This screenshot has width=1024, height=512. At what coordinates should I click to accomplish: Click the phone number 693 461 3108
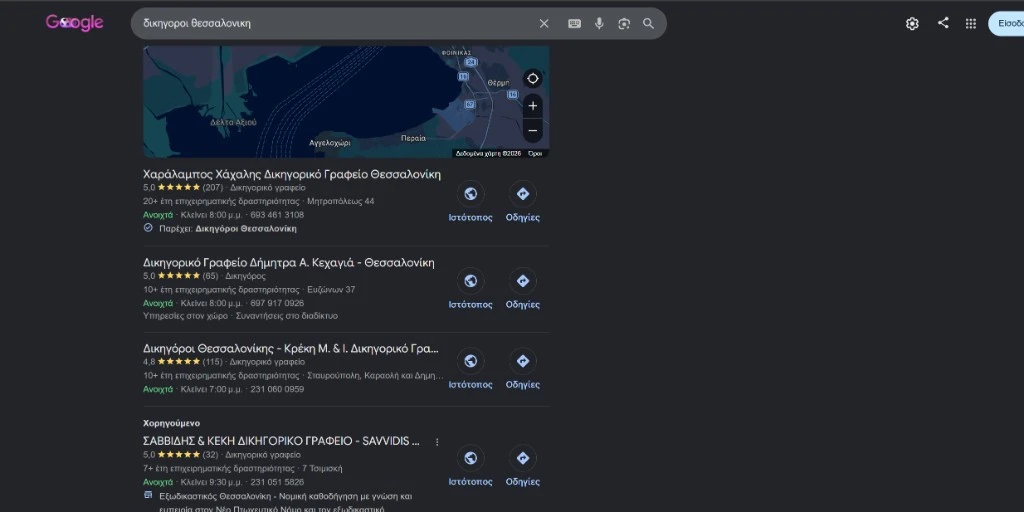coord(277,215)
